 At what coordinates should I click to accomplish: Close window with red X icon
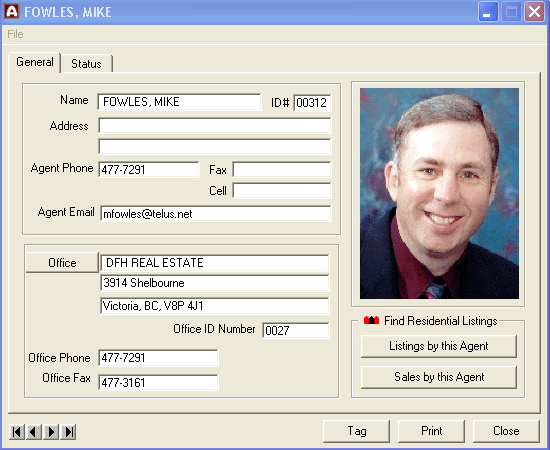click(534, 12)
